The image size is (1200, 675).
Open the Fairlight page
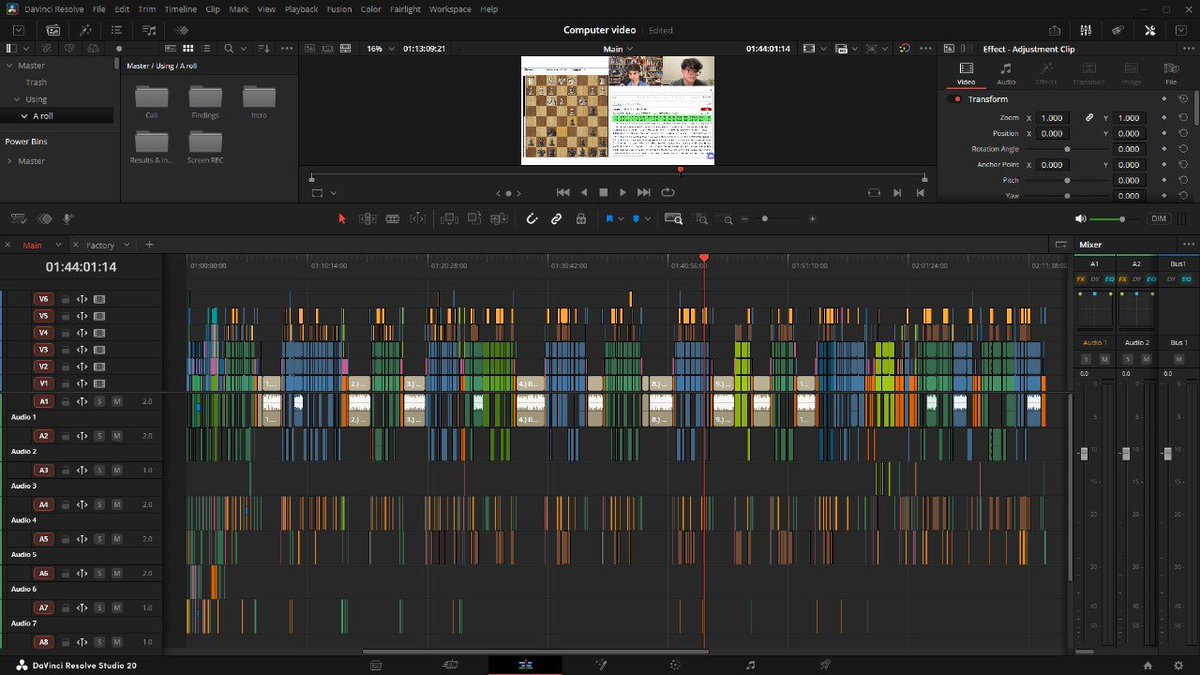tap(751, 664)
